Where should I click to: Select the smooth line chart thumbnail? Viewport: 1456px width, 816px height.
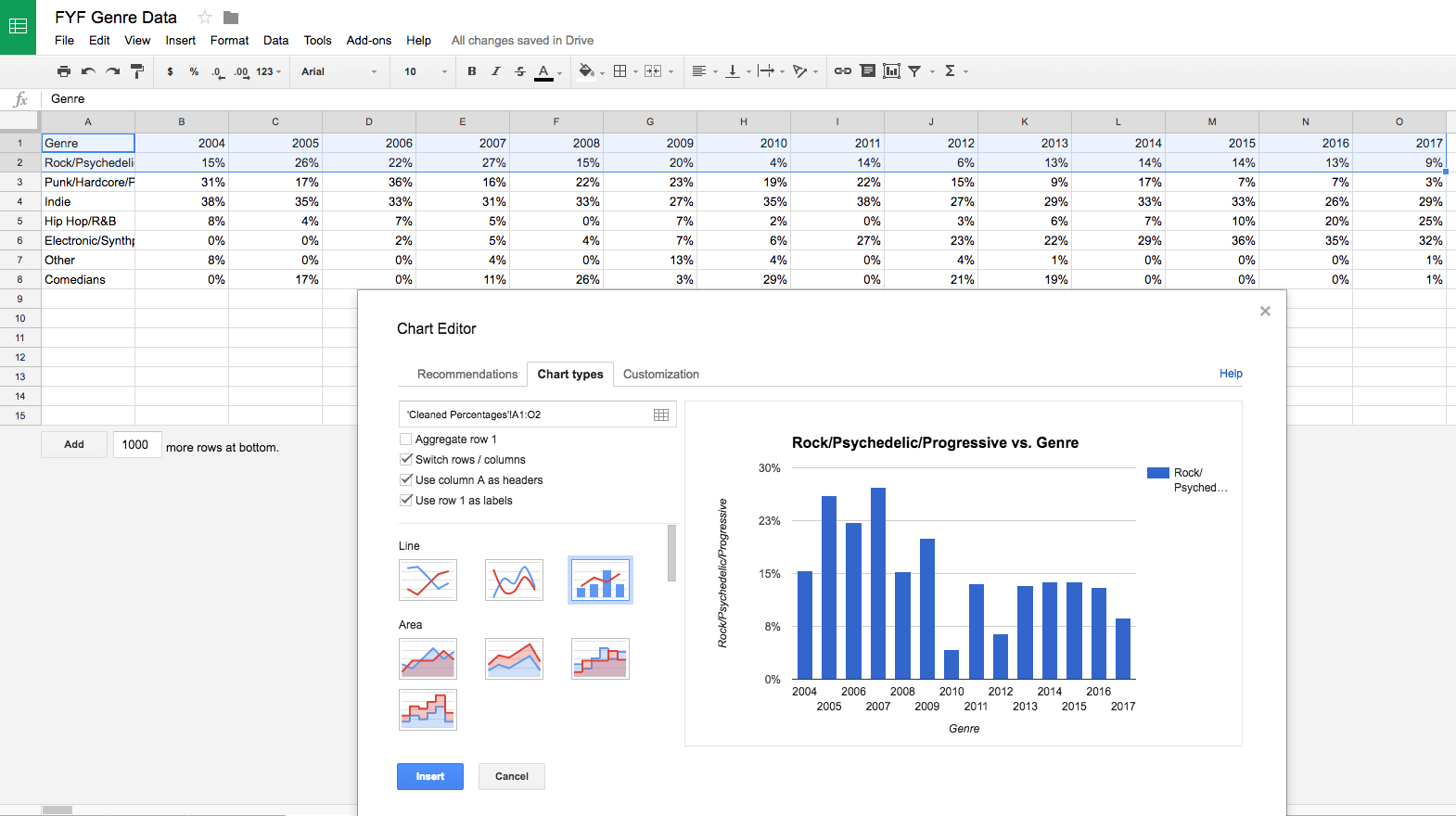(x=514, y=580)
